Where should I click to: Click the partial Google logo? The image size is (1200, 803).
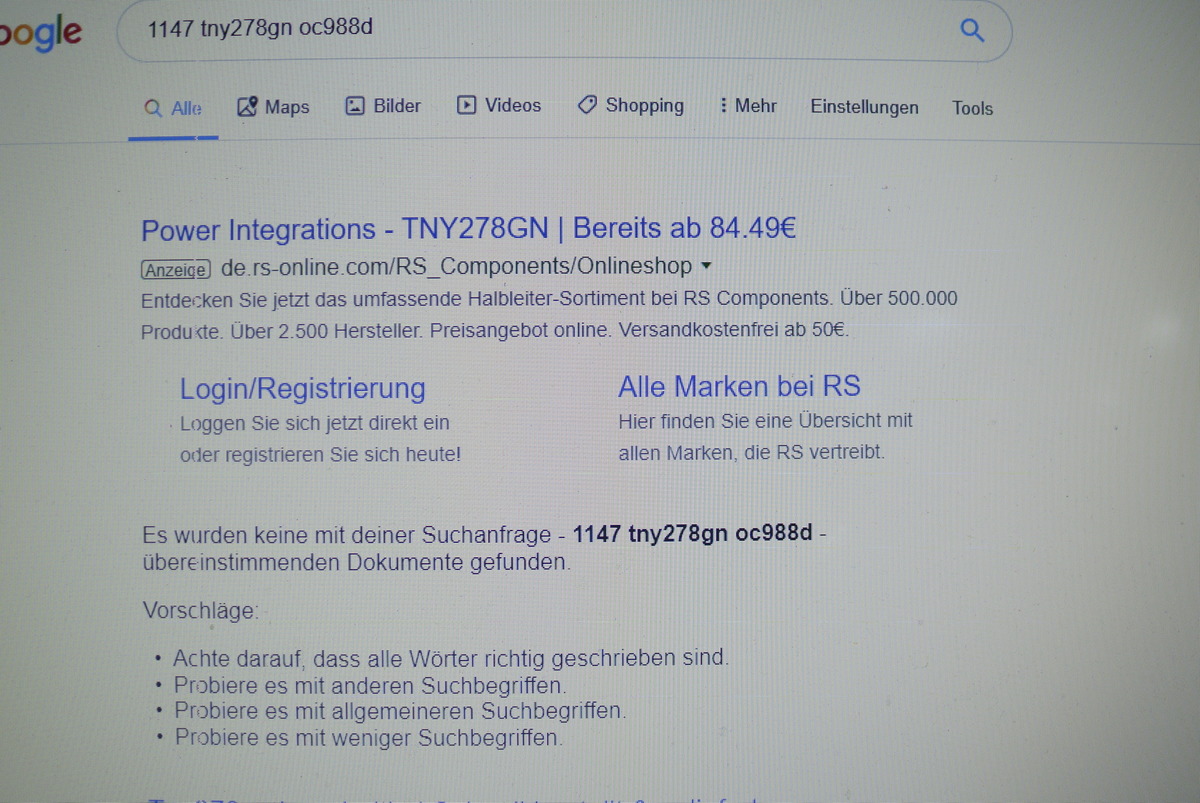41,34
